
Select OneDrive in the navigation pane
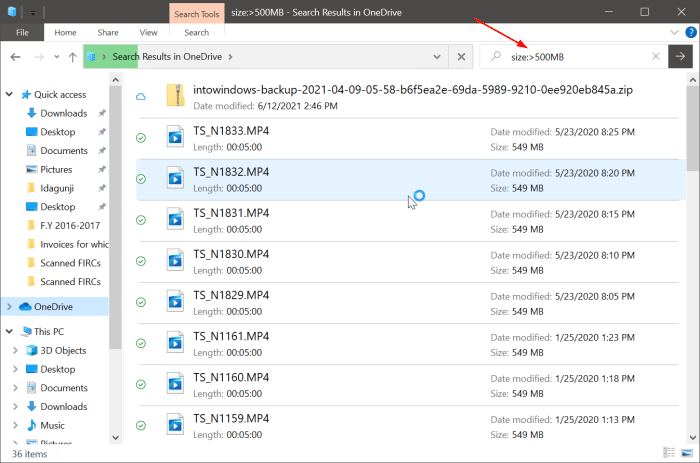53,307
